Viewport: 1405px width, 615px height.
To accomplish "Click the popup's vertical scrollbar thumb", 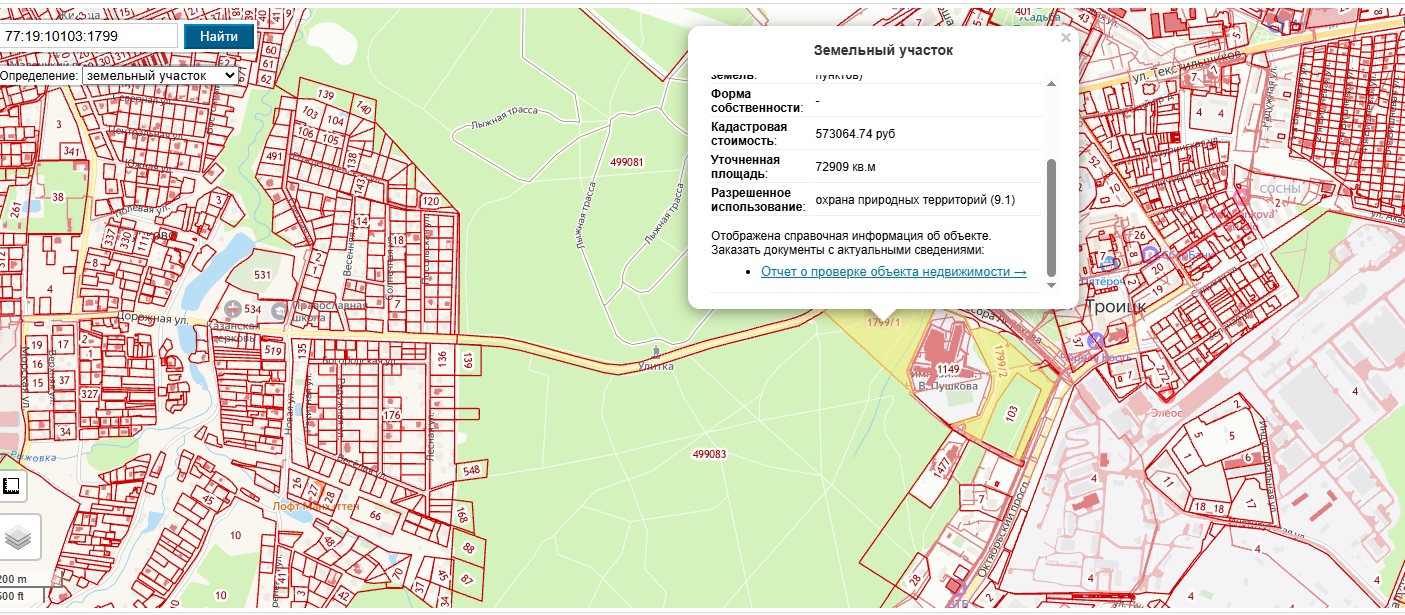I will [x=1050, y=217].
